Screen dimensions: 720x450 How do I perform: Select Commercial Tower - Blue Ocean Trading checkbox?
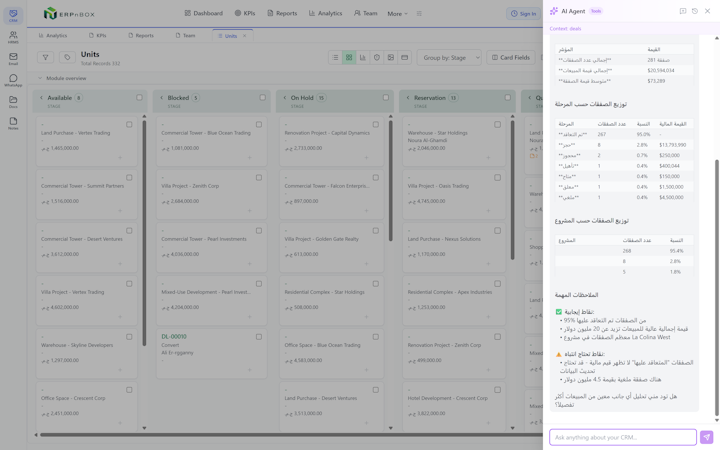(x=259, y=124)
